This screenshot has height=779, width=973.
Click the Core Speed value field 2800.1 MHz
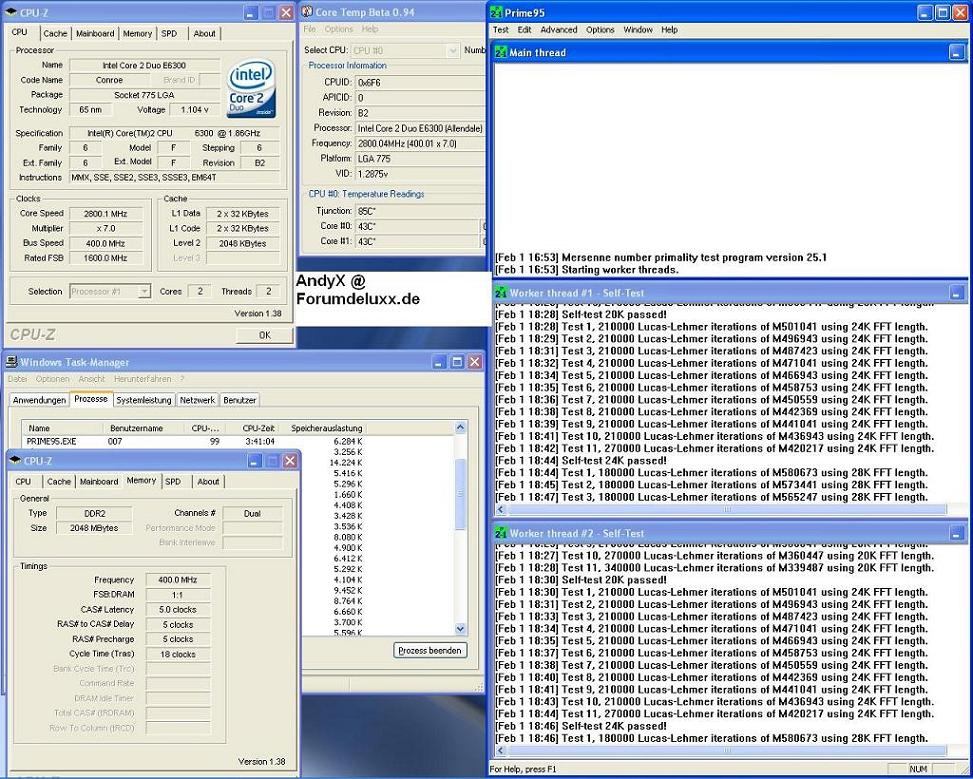[105, 214]
